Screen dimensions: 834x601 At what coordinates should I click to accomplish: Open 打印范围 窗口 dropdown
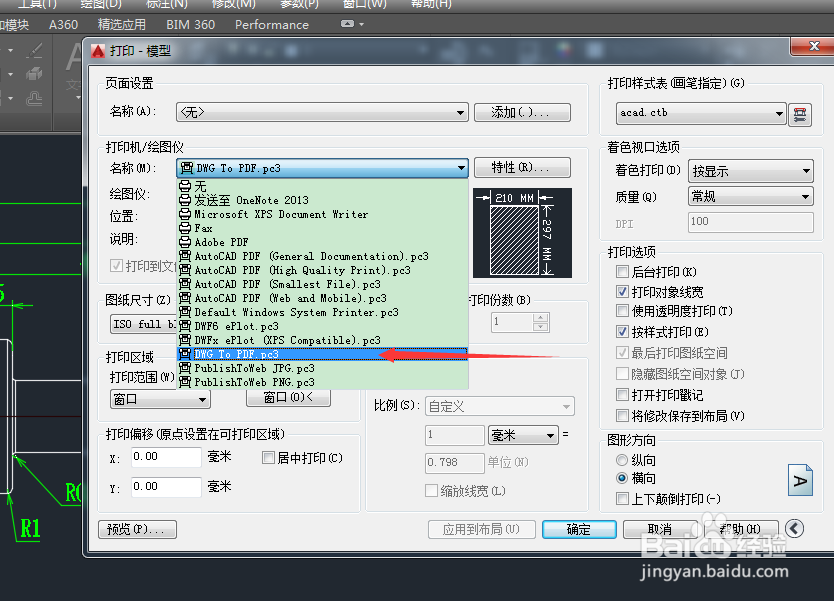point(160,399)
